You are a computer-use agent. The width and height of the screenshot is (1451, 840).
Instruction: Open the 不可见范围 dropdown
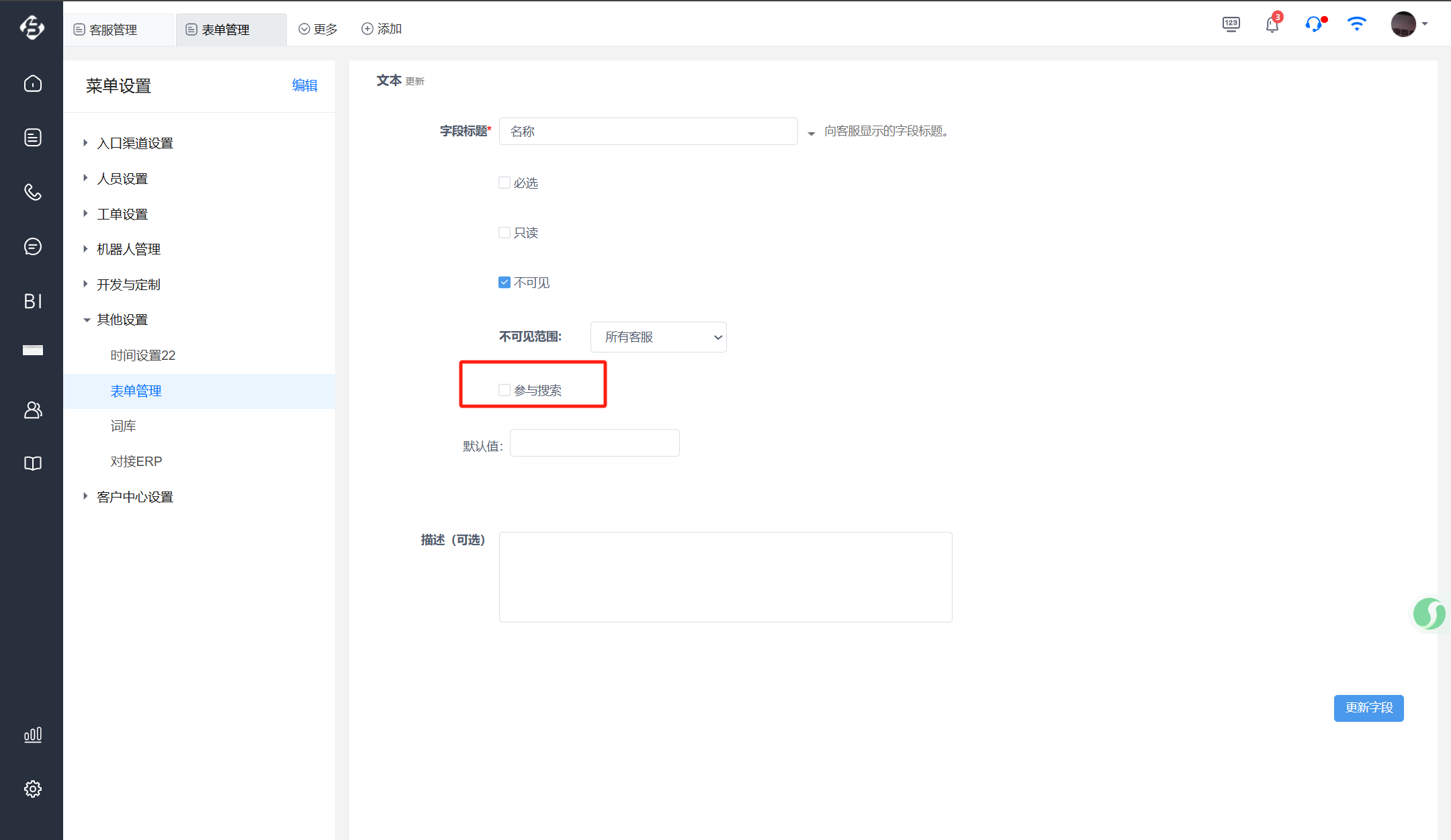pos(658,337)
